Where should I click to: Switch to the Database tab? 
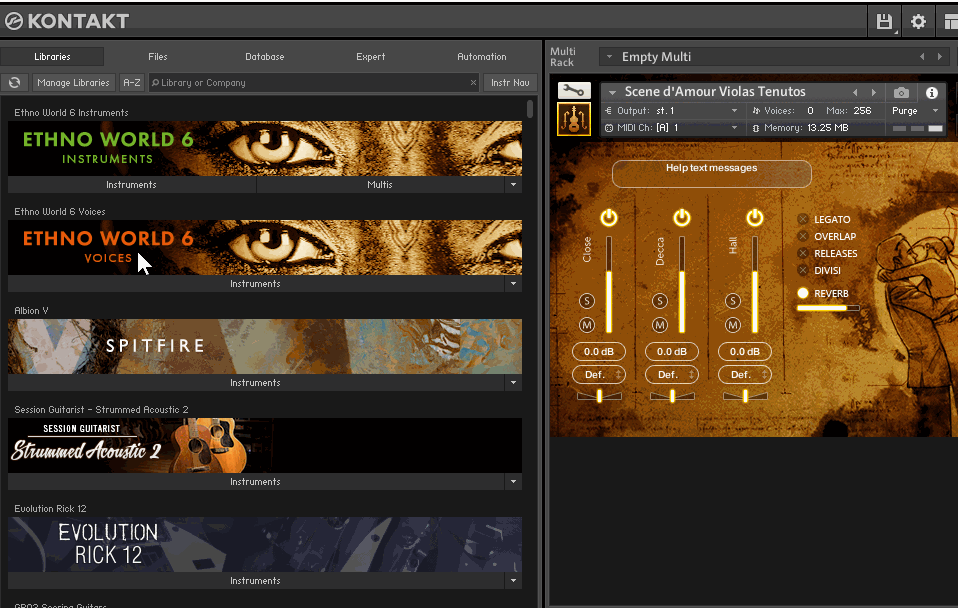tap(265, 56)
